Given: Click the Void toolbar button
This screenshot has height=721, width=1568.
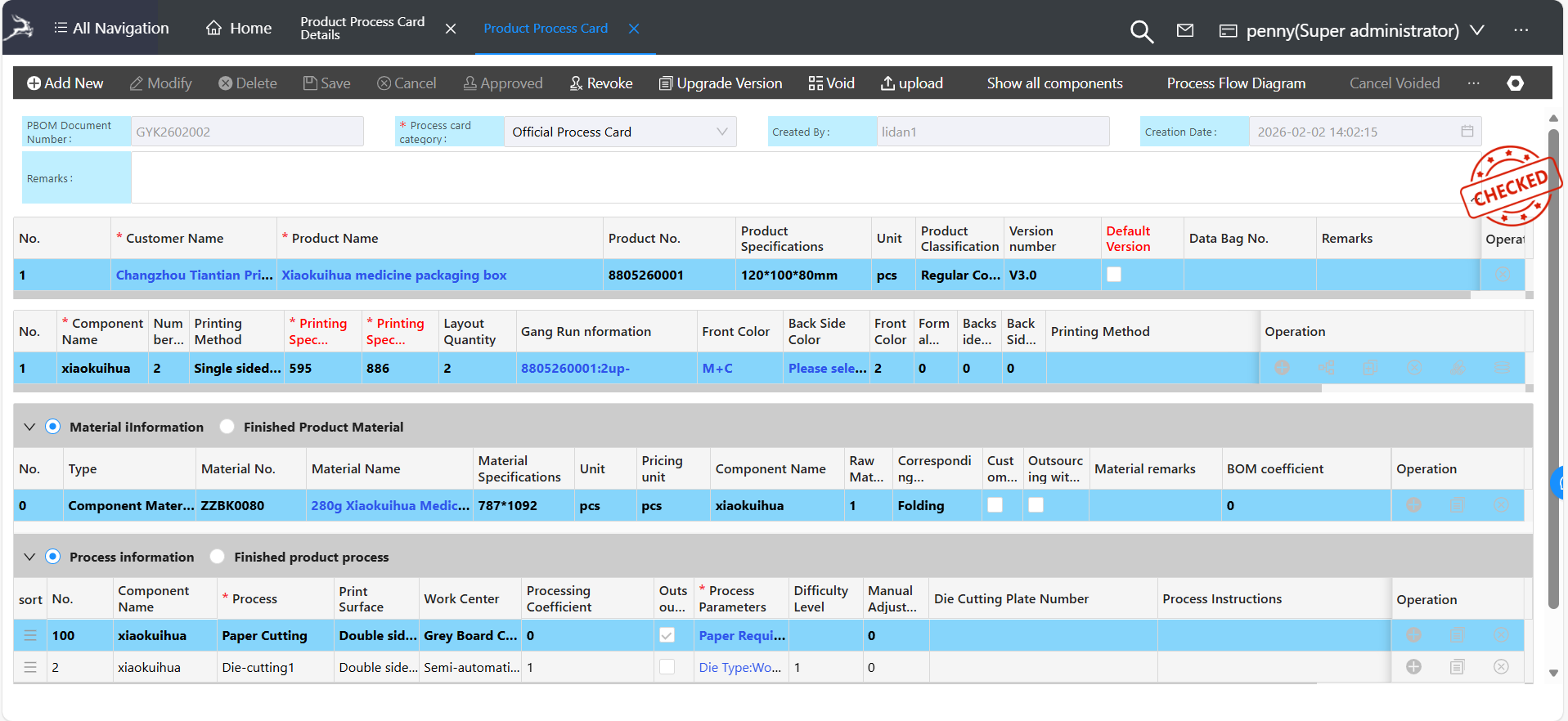Looking at the screenshot, I should 831,83.
